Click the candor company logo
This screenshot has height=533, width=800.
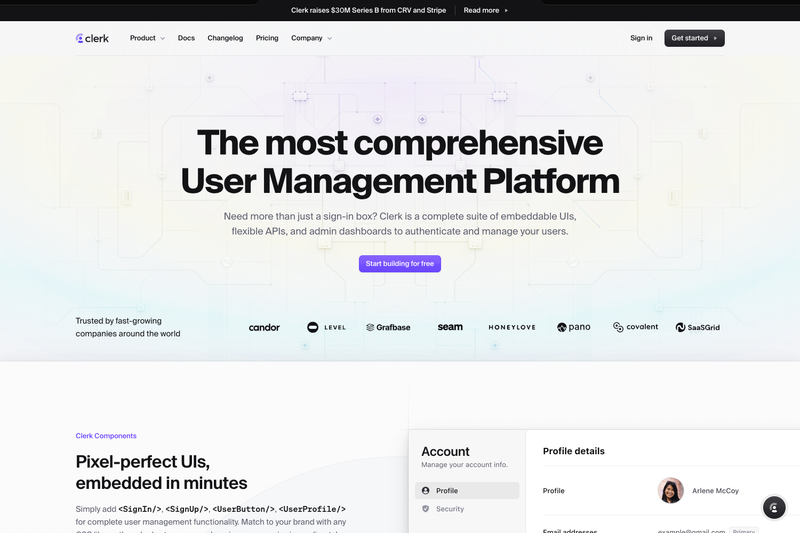264,327
